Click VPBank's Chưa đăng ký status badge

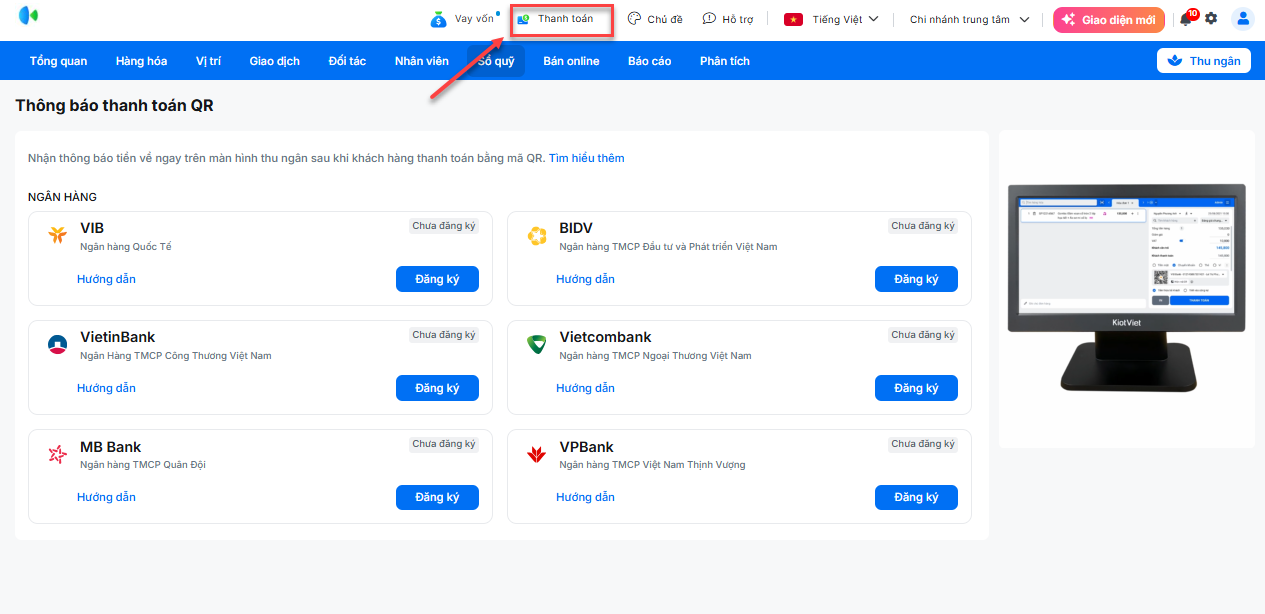coord(923,444)
